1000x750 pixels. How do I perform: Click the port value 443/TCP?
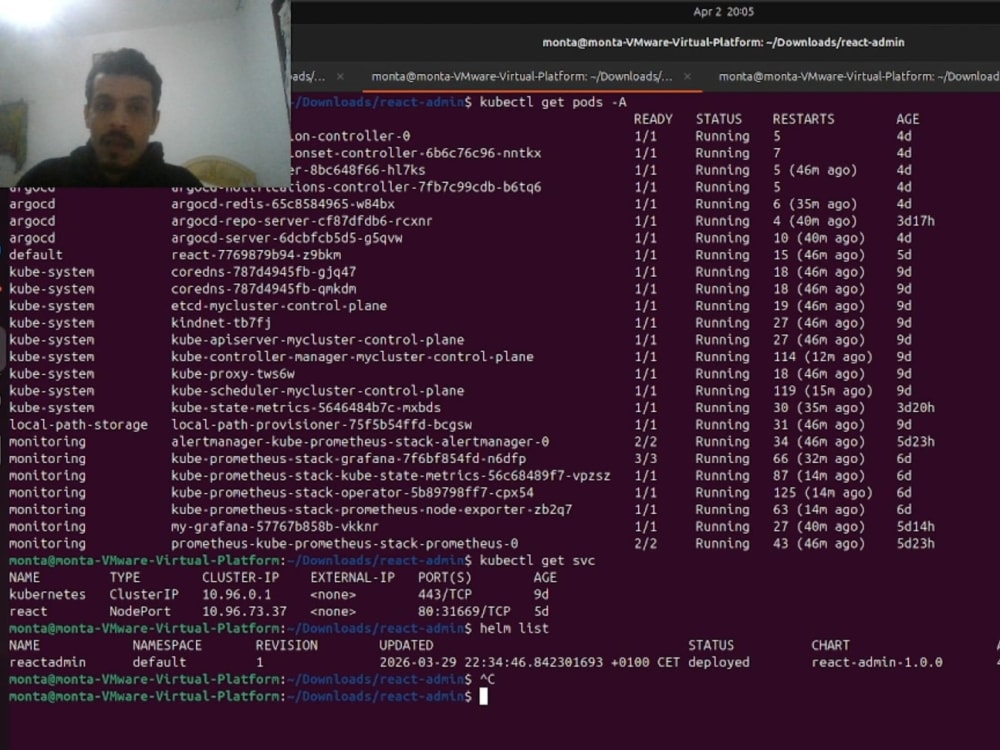click(x=445, y=594)
